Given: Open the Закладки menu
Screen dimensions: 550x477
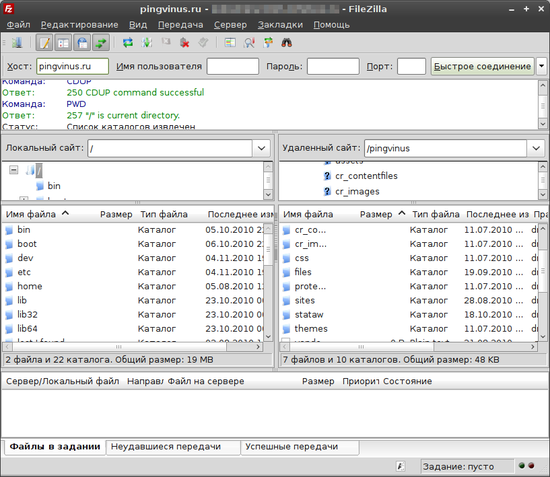Looking at the screenshot, I should (x=280, y=25).
